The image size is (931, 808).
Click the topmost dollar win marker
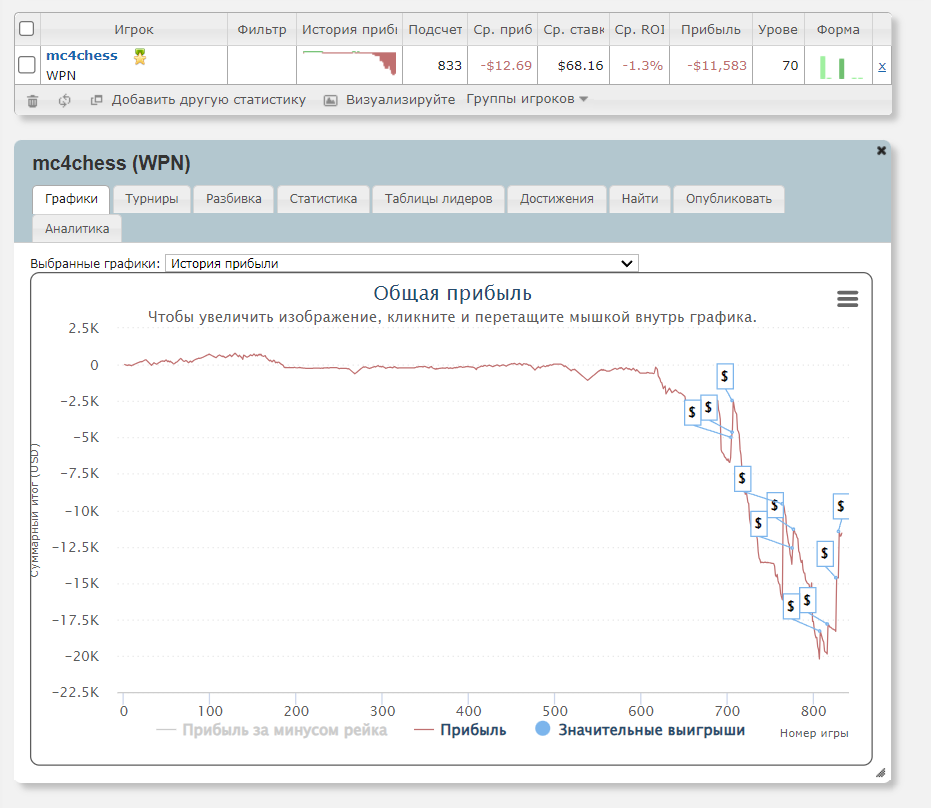click(x=726, y=376)
